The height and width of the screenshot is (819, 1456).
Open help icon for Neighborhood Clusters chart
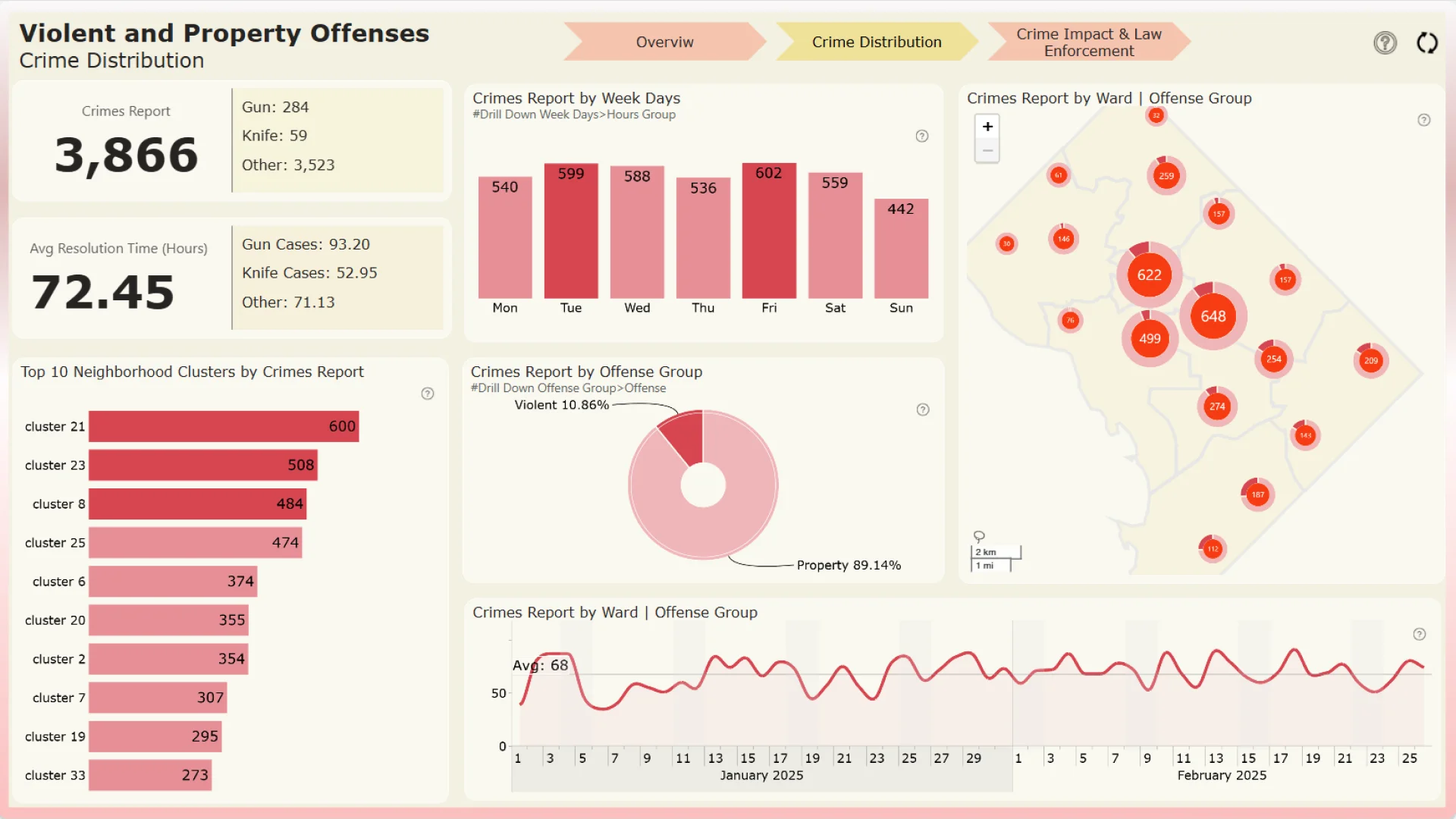428,394
